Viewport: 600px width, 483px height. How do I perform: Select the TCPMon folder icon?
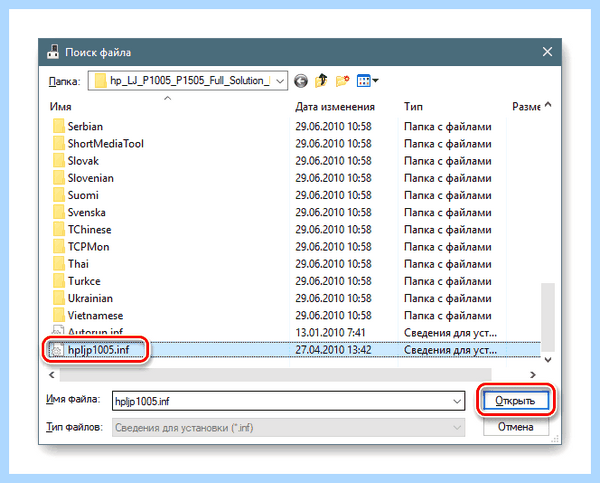tap(59, 246)
